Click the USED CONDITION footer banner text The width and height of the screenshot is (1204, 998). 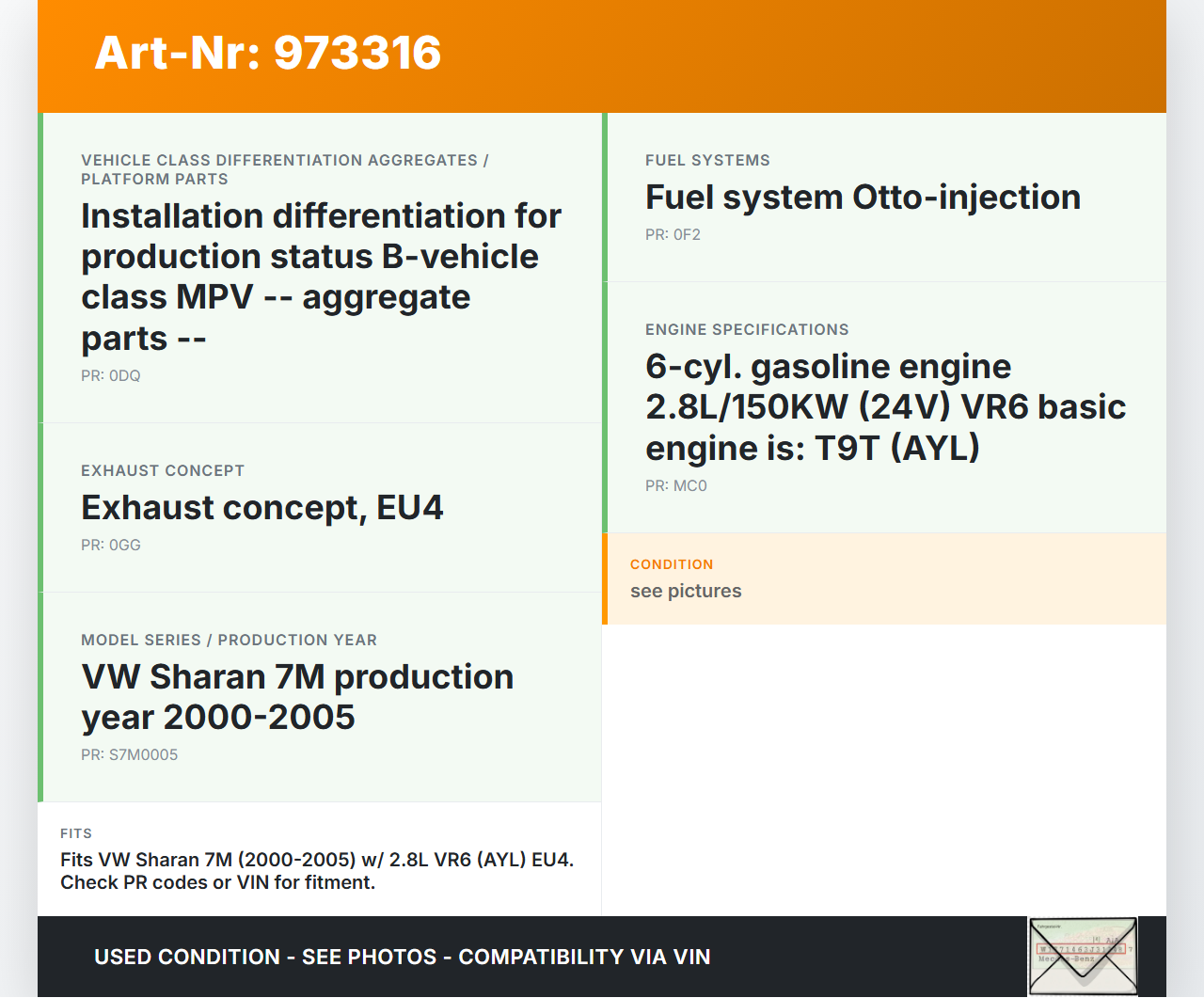pos(403,958)
